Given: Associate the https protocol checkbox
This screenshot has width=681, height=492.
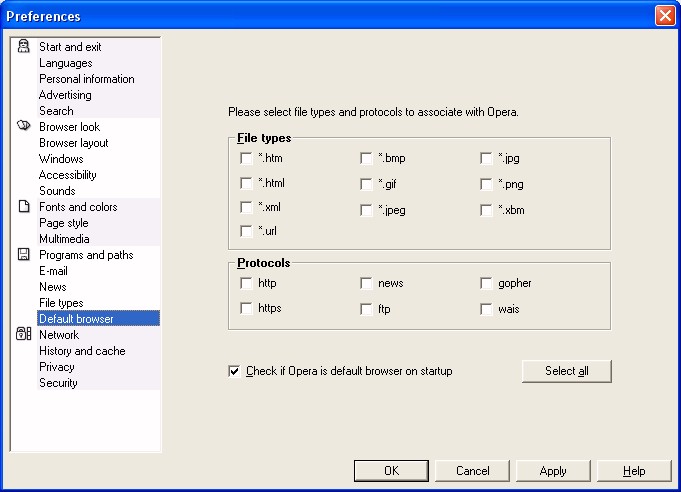Looking at the screenshot, I should point(246,308).
